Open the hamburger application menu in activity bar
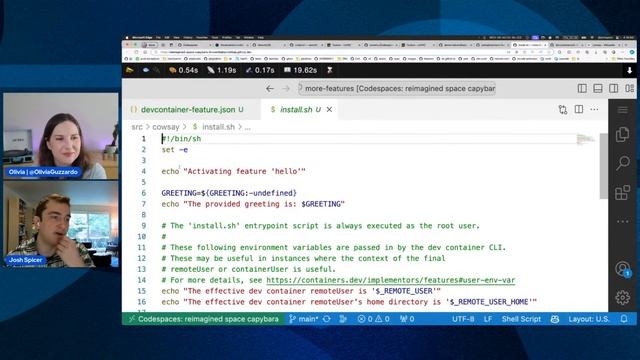640x360 pixels. (x=622, y=110)
